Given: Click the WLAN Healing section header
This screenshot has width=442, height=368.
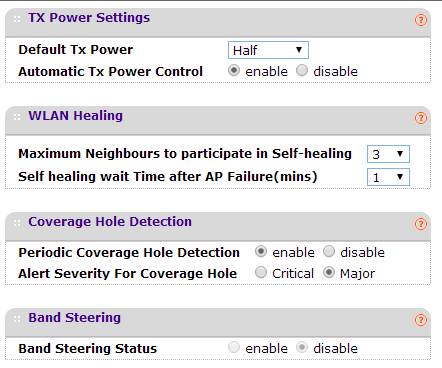Looking at the screenshot, I should click(x=218, y=119).
